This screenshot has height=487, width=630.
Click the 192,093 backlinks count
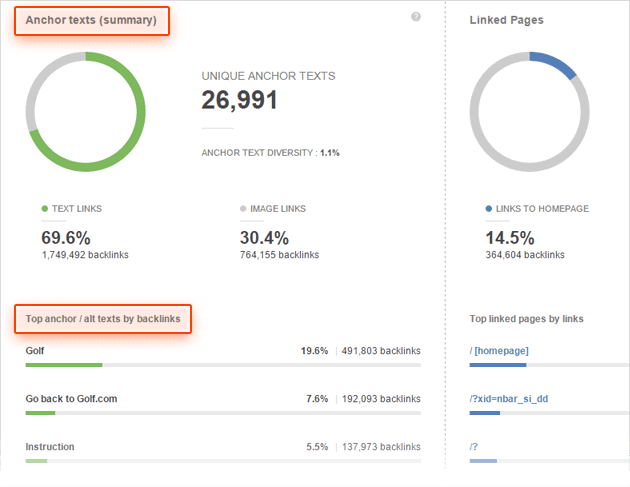pos(381,399)
